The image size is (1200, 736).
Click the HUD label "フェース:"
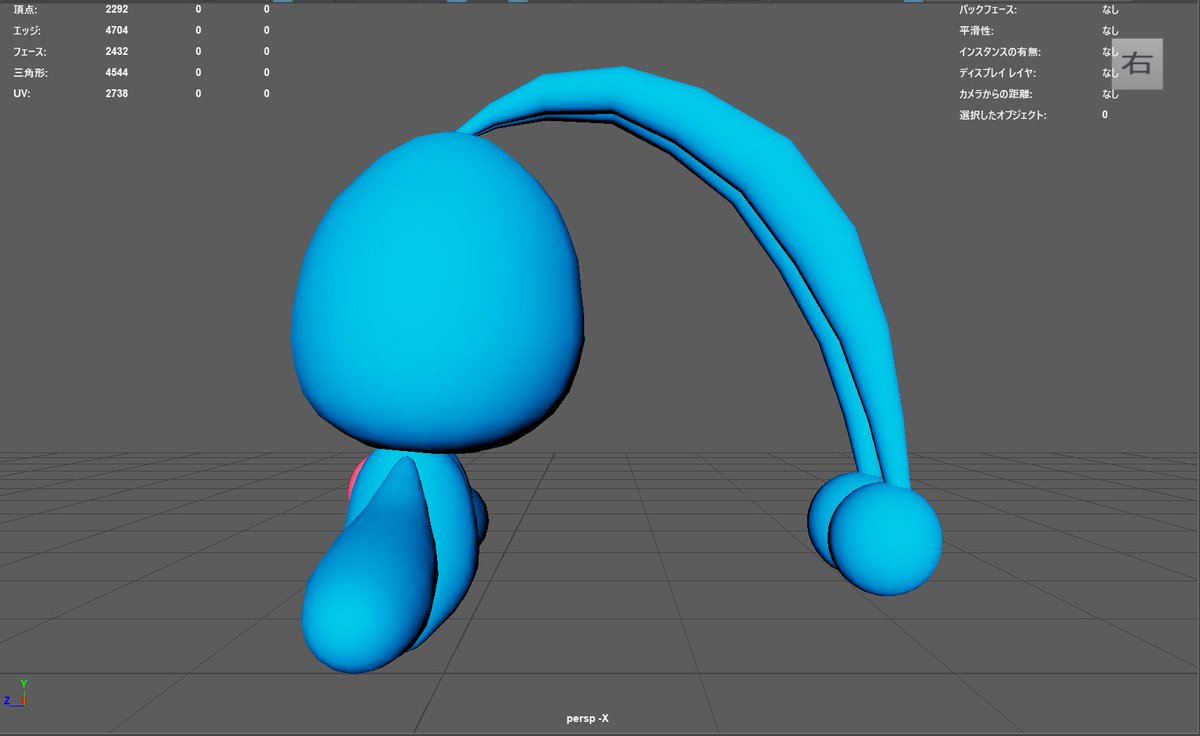[30, 51]
